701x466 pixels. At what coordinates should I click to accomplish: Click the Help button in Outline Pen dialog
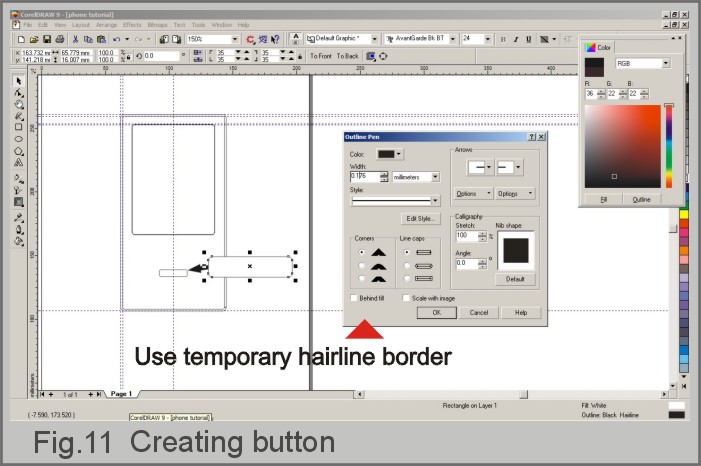pos(521,313)
